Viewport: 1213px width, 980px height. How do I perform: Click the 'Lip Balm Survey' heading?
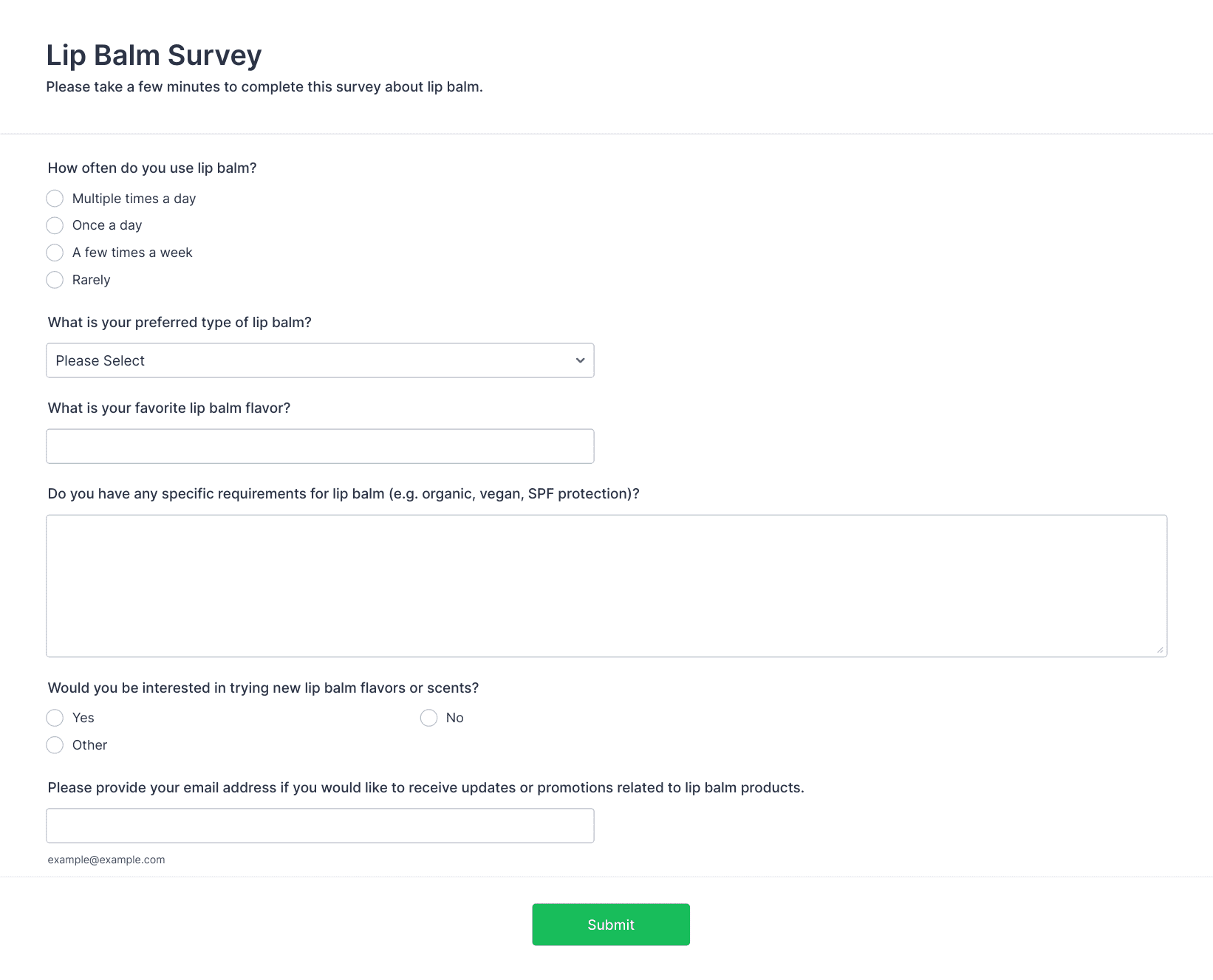point(154,55)
